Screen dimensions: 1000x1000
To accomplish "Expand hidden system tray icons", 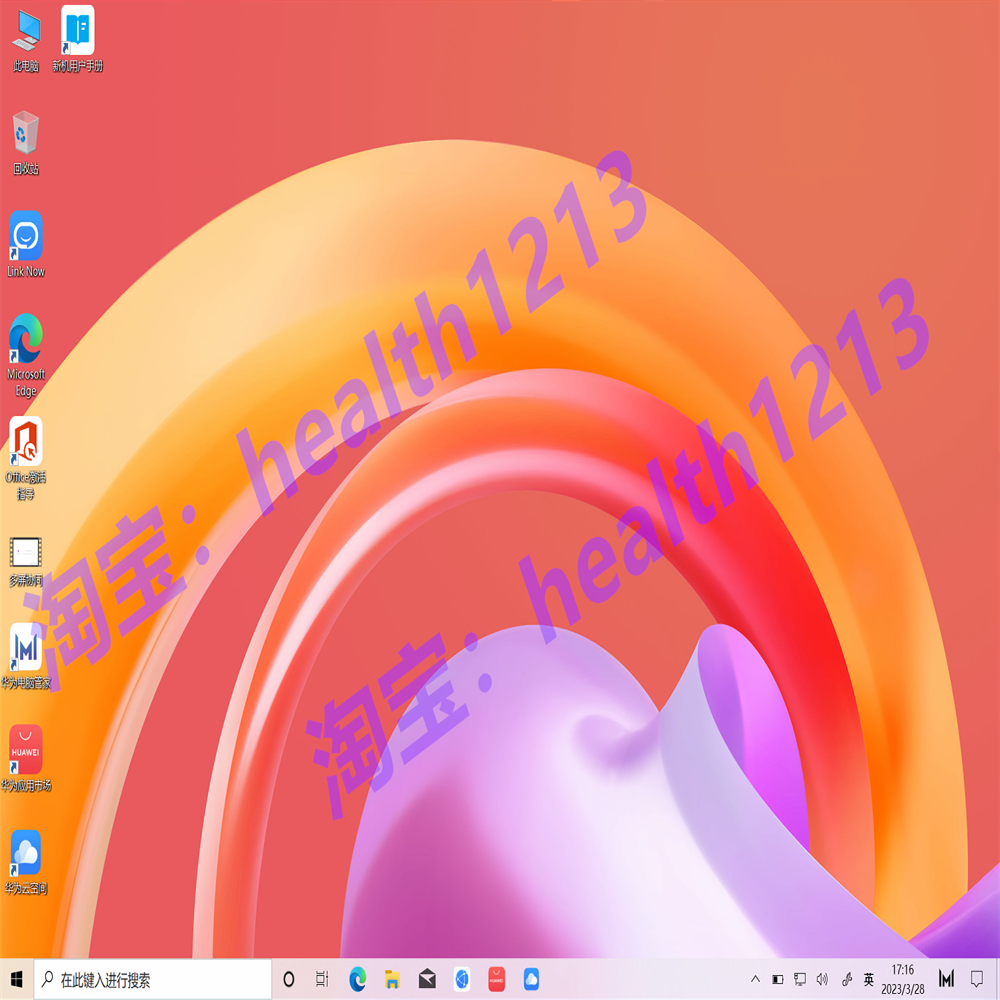I will (x=755, y=981).
